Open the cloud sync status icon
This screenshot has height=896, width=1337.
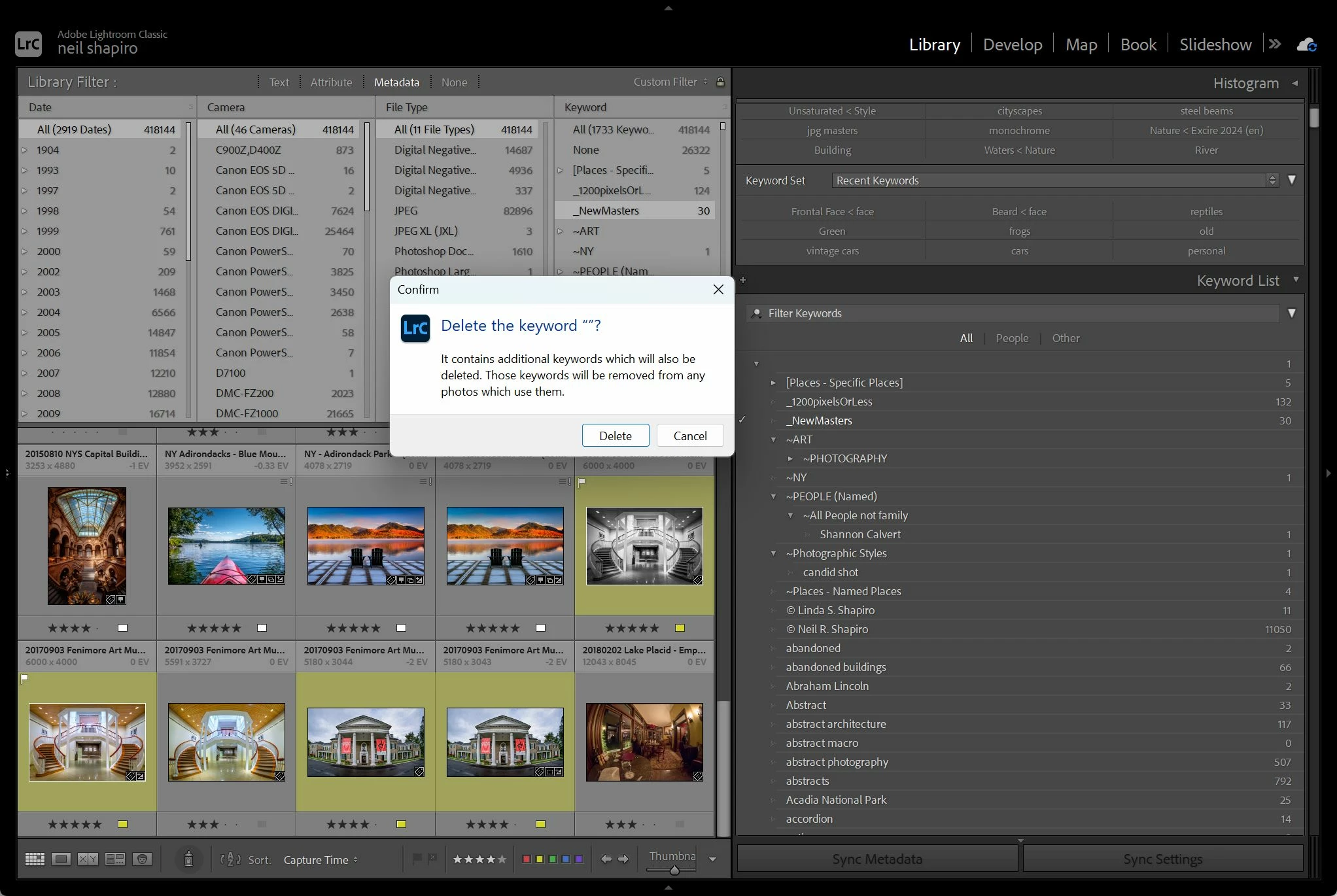(1306, 44)
